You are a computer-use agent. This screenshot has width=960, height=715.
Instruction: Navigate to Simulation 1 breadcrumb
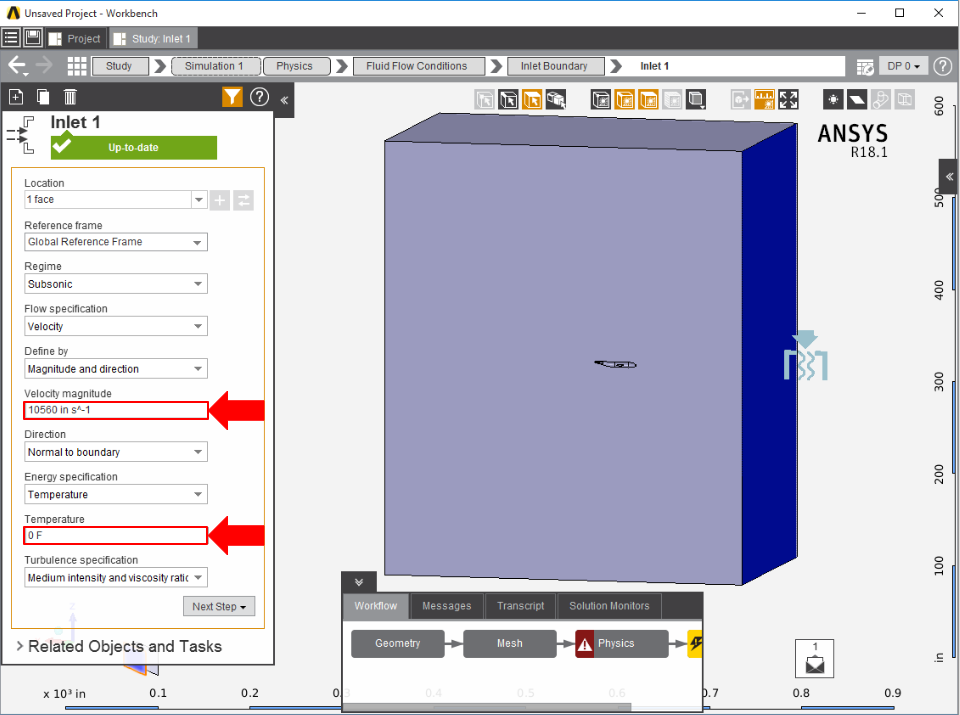click(215, 66)
